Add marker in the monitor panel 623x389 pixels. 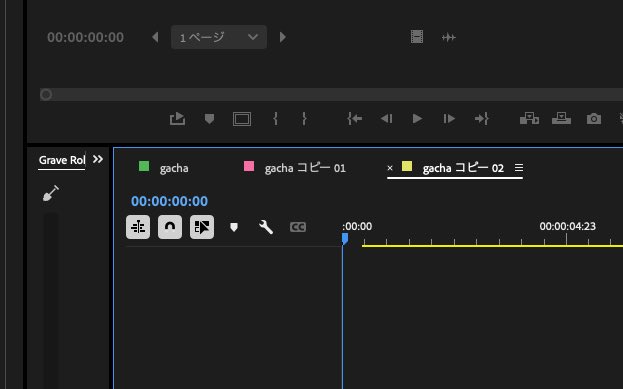209,119
